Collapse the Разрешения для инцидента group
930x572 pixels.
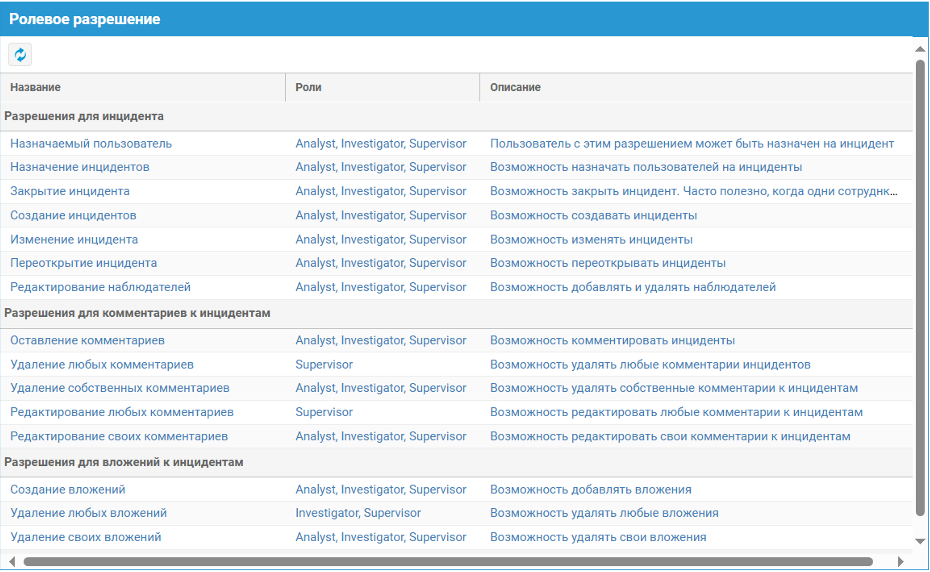click(x=84, y=116)
